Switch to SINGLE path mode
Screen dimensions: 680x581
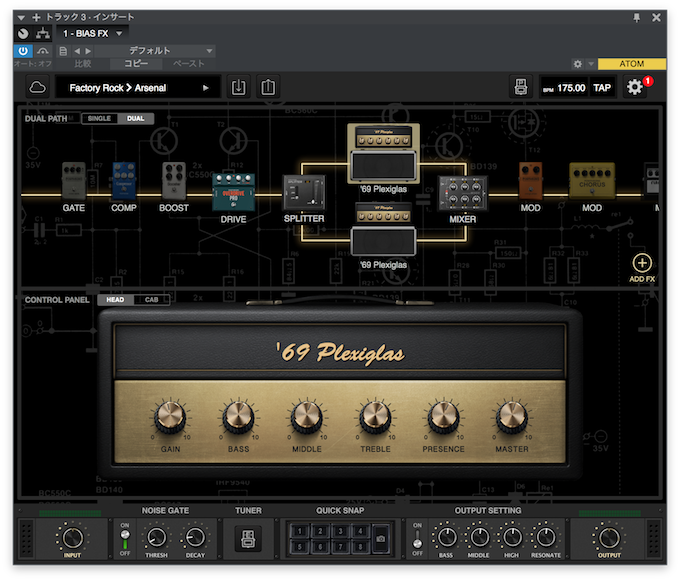(99, 118)
